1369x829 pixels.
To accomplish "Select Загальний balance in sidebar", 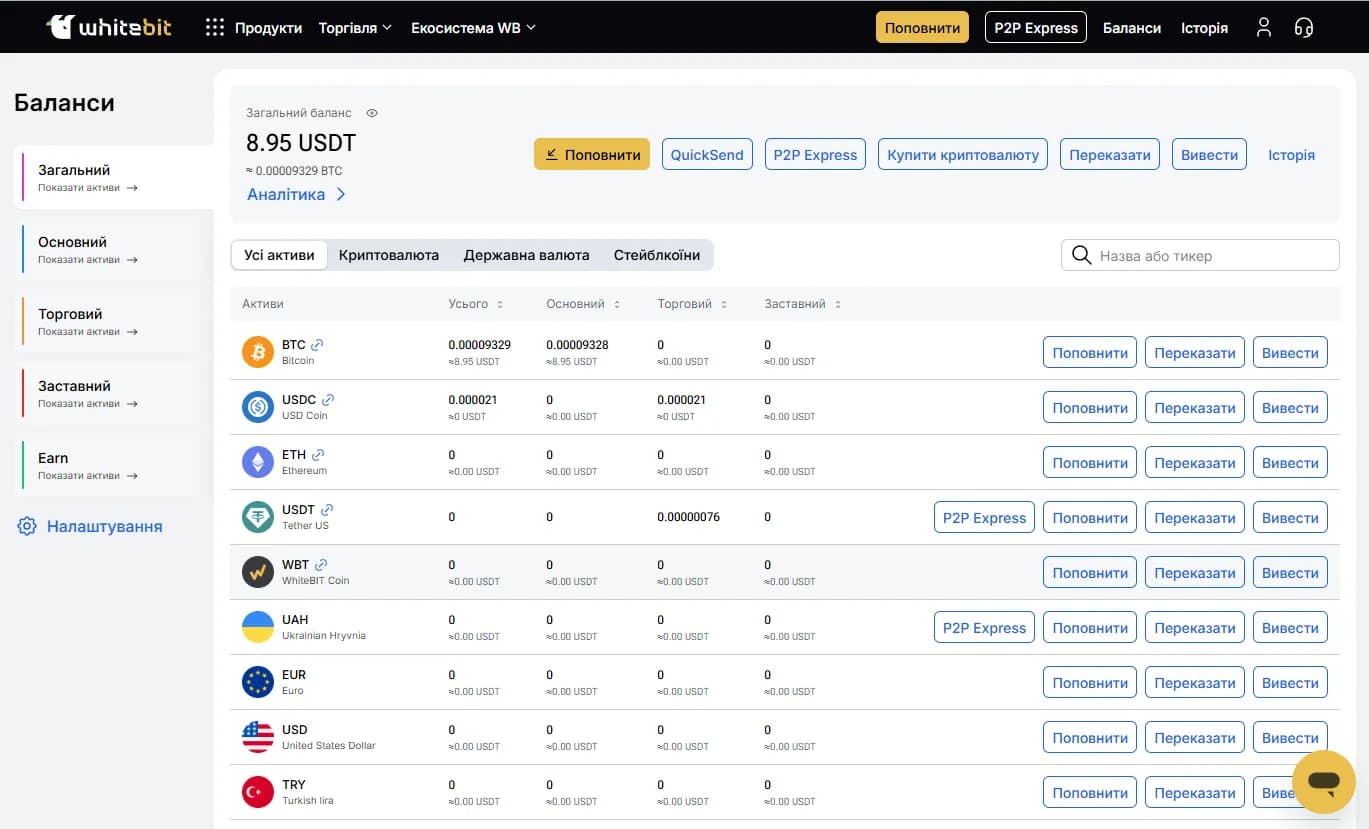I will [x=114, y=177].
